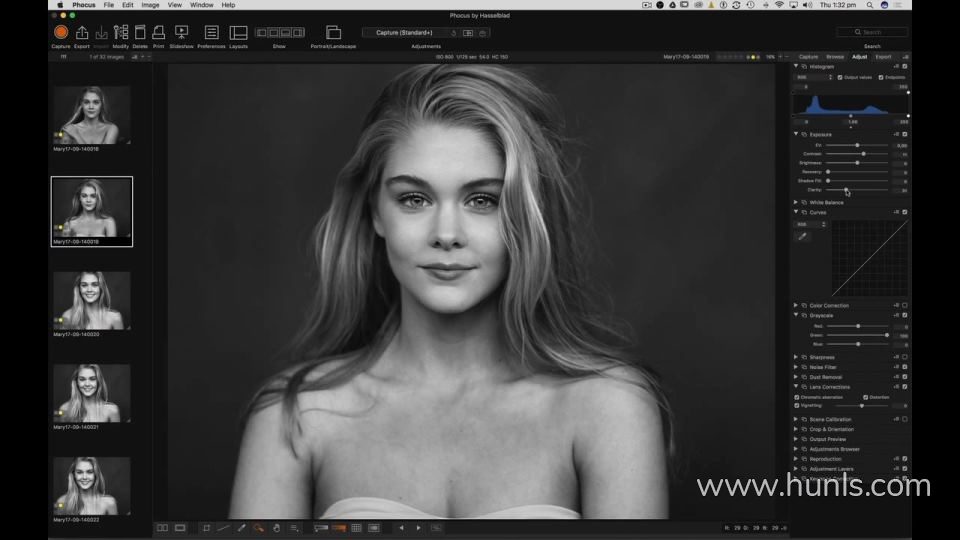The image size is (960, 540).
Task: Open the Capture (Standard+) adjustments dropdown
Action: [405, 32]
